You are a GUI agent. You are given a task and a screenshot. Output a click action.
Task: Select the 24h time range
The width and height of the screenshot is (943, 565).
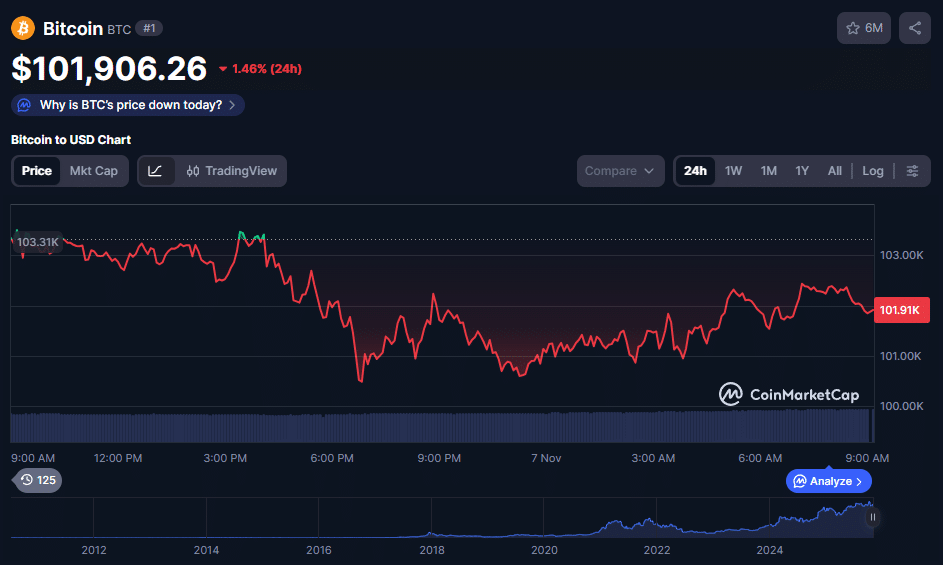point(695,171)
